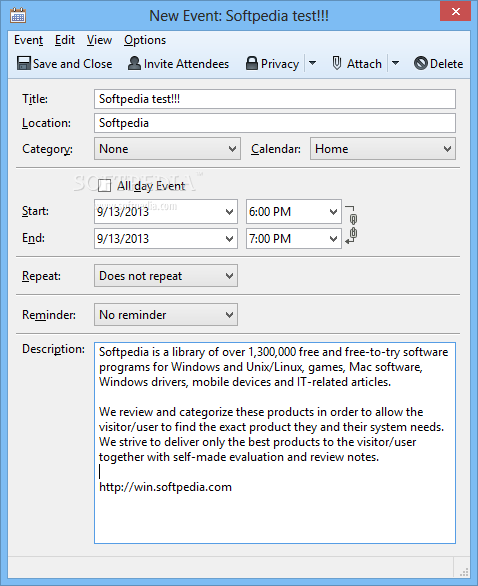The height and width of the screenshot is (586, 478).
Task: Click the Repeat: label
Action: click(41, 276)
